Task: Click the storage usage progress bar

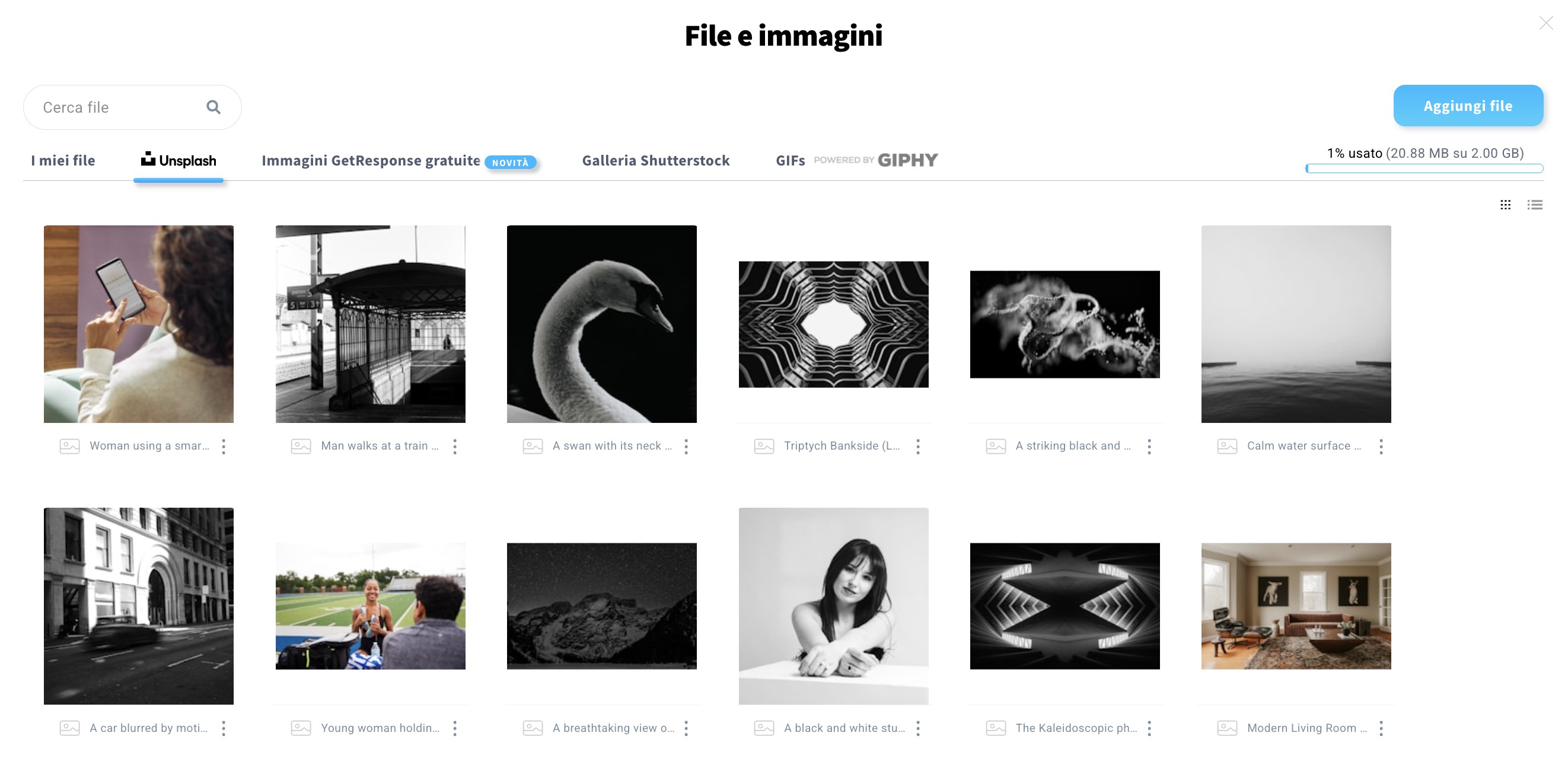Action: click(1424, 168)
